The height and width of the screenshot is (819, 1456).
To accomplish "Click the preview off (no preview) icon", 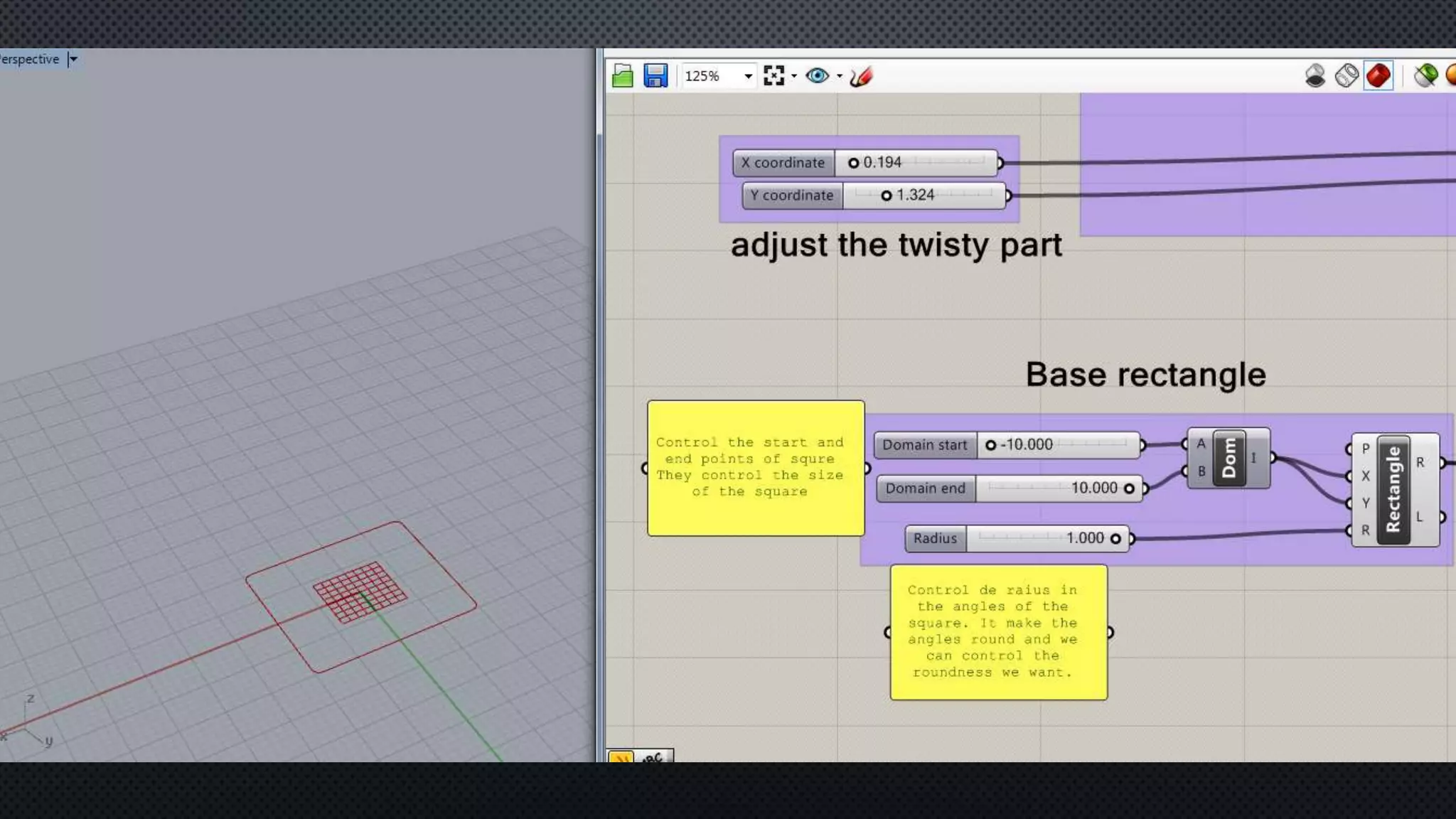I will [1315, 75].
